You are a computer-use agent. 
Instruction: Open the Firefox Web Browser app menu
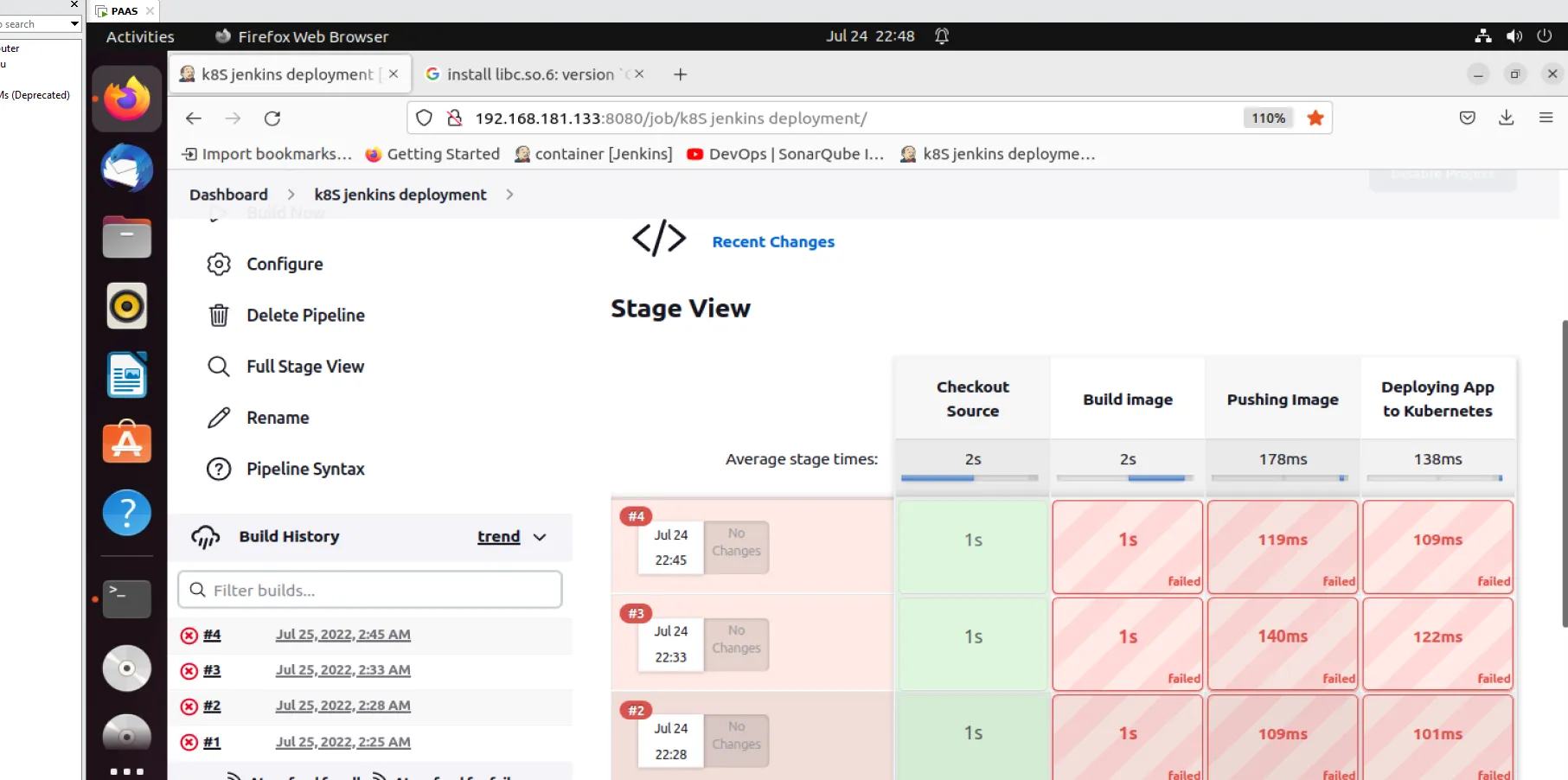click(302, 36)
